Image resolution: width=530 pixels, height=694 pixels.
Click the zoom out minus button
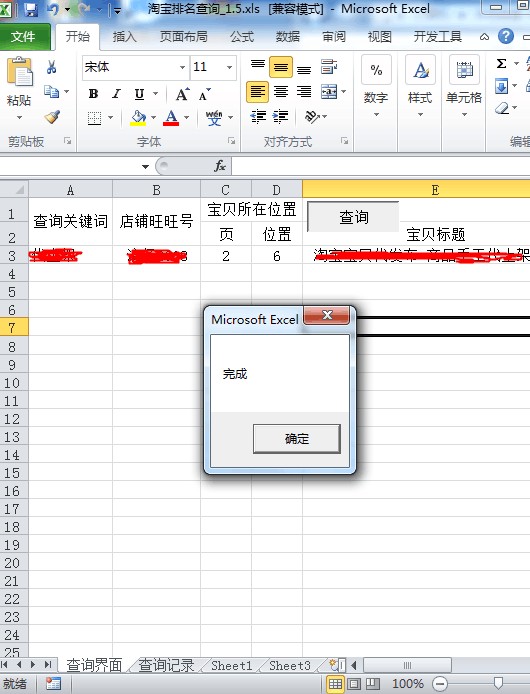440,684
